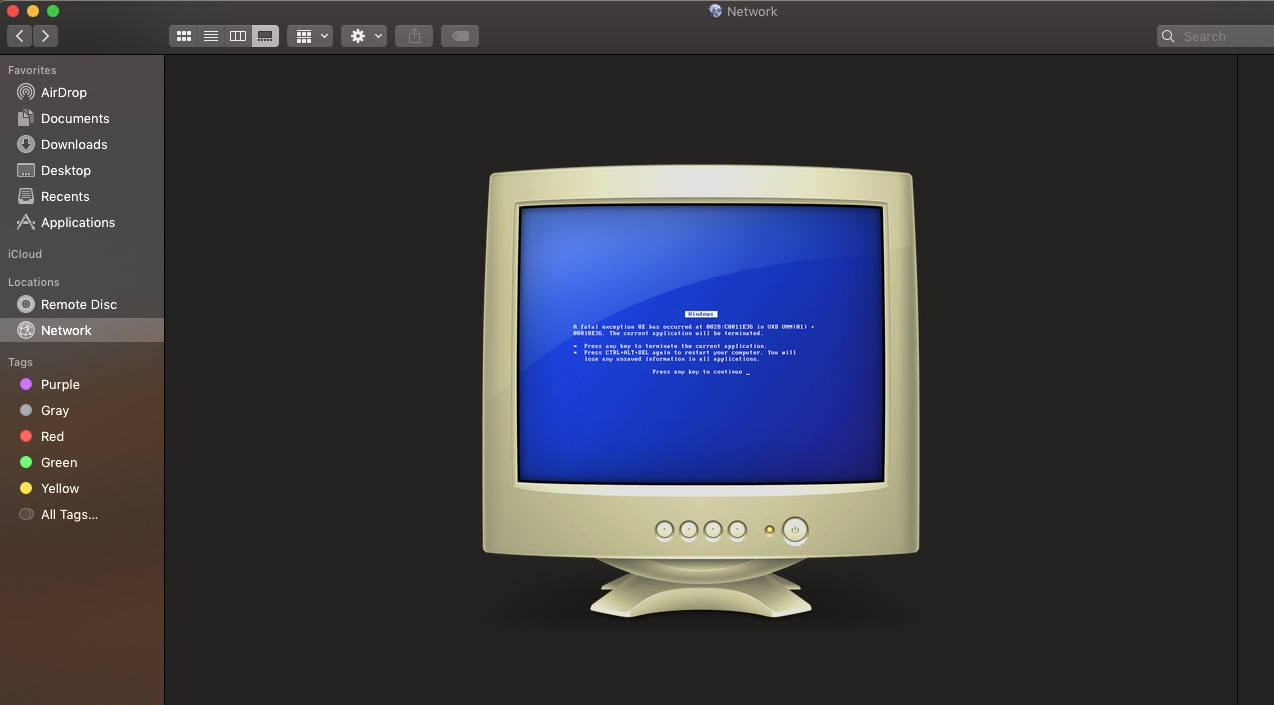The height and width of the screenshot is (705, 1274).
Task: Open Applications in the sidebar
Action: pos(82,222)
